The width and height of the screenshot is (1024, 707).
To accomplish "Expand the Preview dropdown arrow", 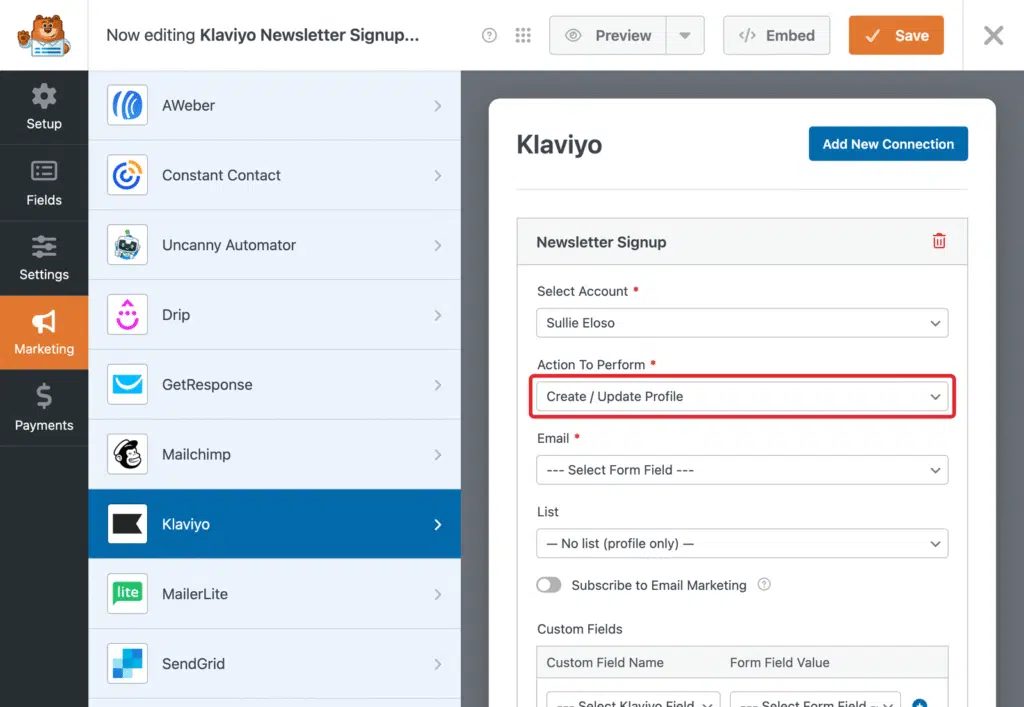I will 685,35.
